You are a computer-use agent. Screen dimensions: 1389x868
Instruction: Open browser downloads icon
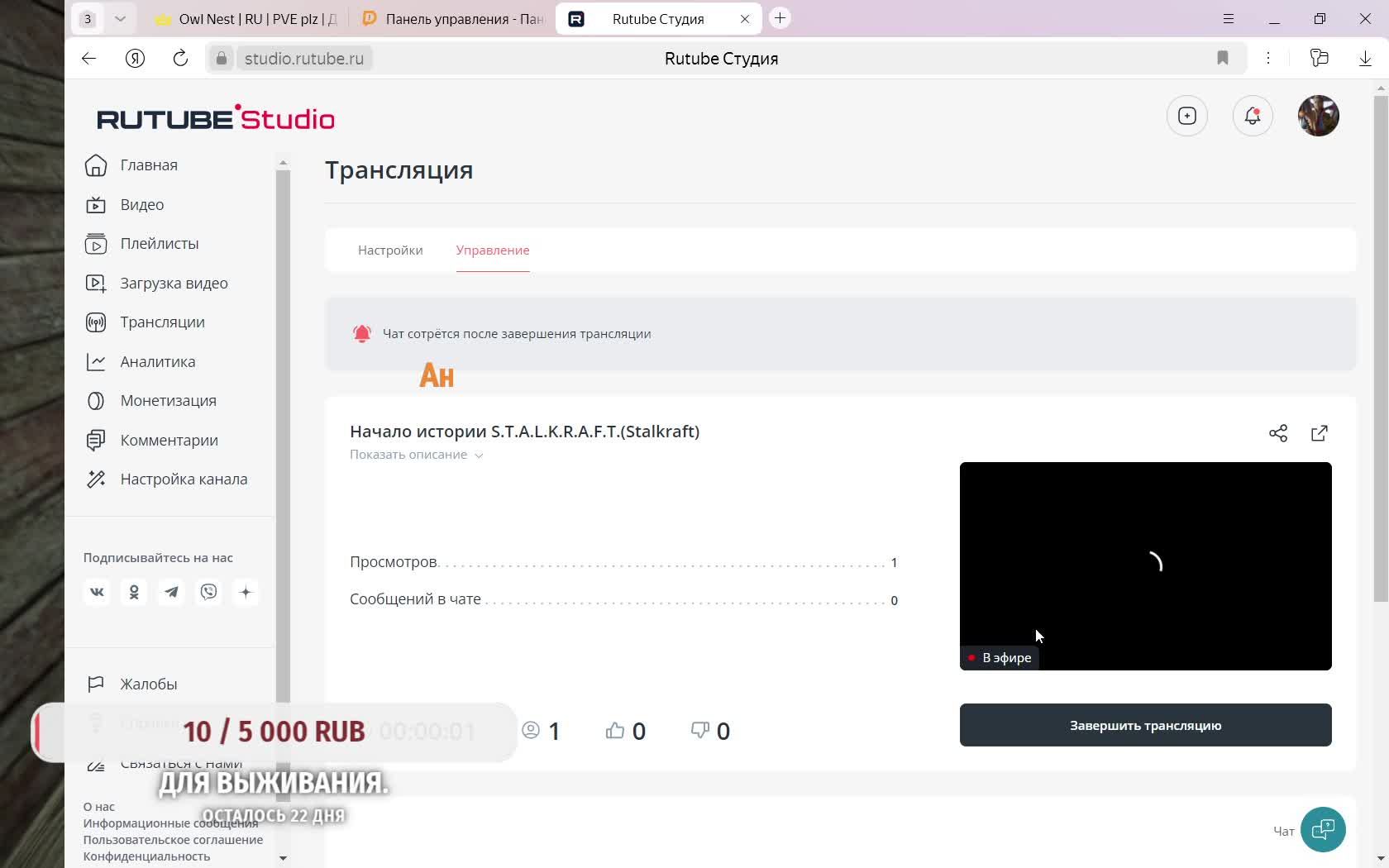[1365, 58]
